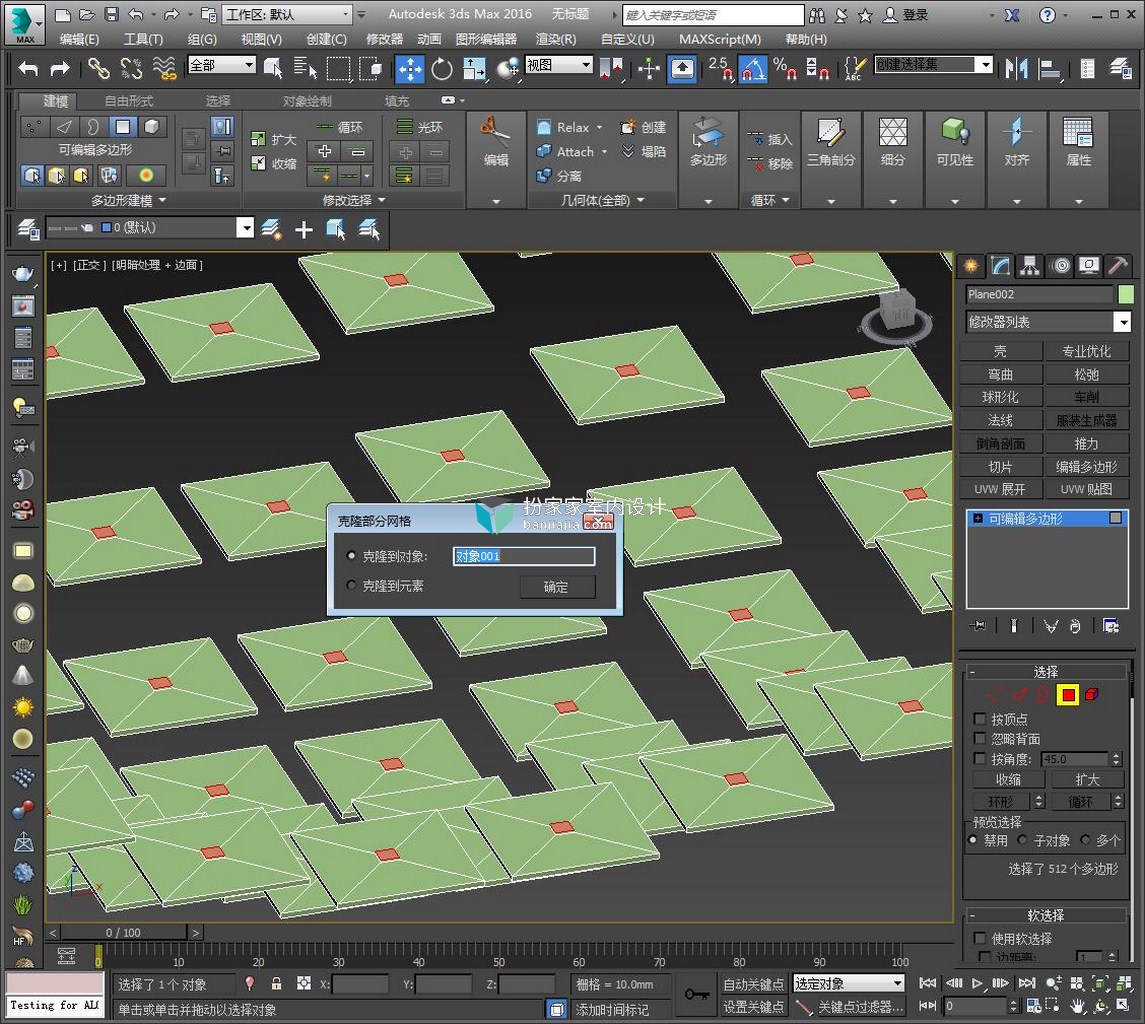This screenshot has height=1024, width=1145.
Task: Enable the By Vertex checkbox
Action: pos(980,719)
